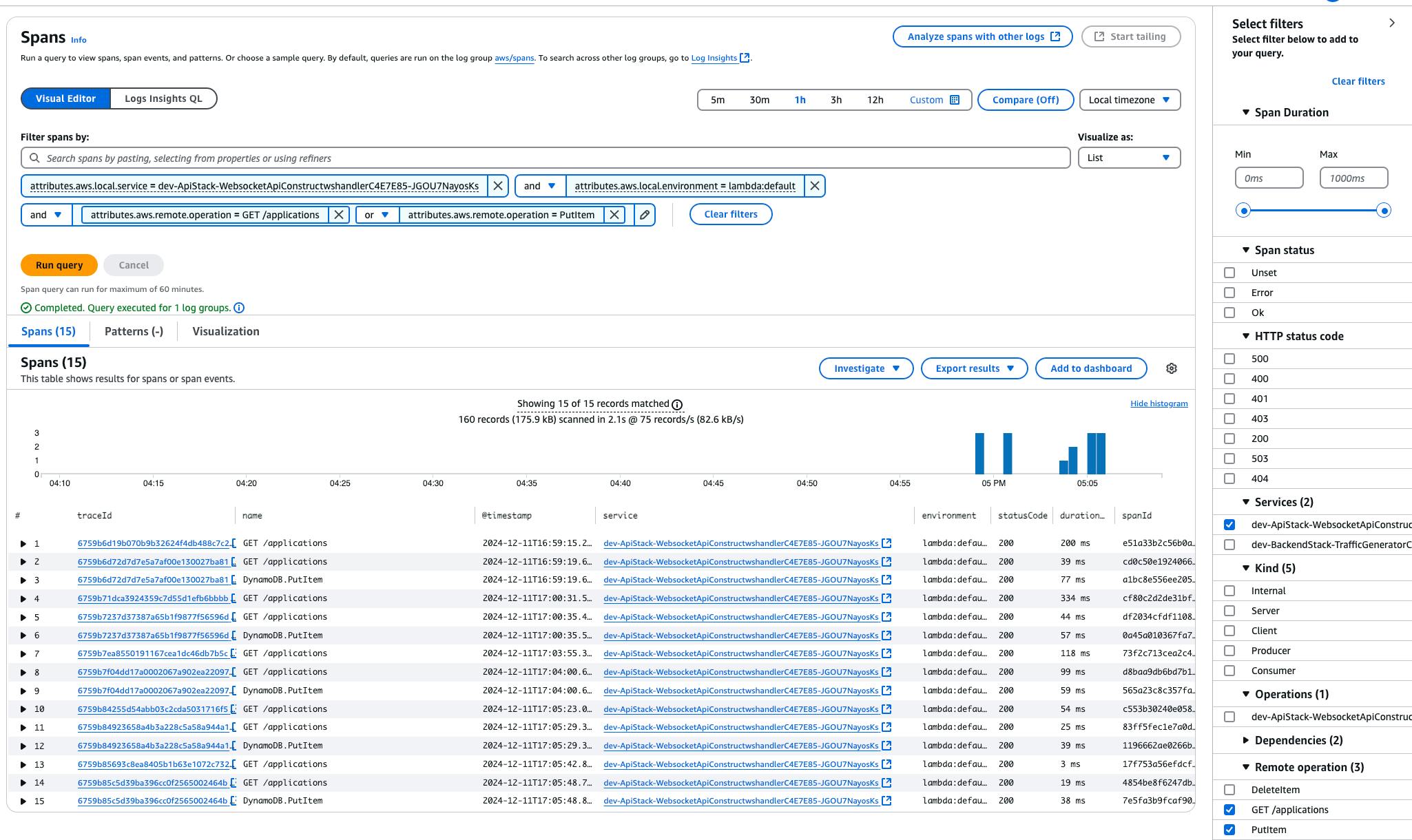The width and height of the screenshot is (1412, 840).
Task: Click the settings gear icon in spans table
Action: point(1171,368)
